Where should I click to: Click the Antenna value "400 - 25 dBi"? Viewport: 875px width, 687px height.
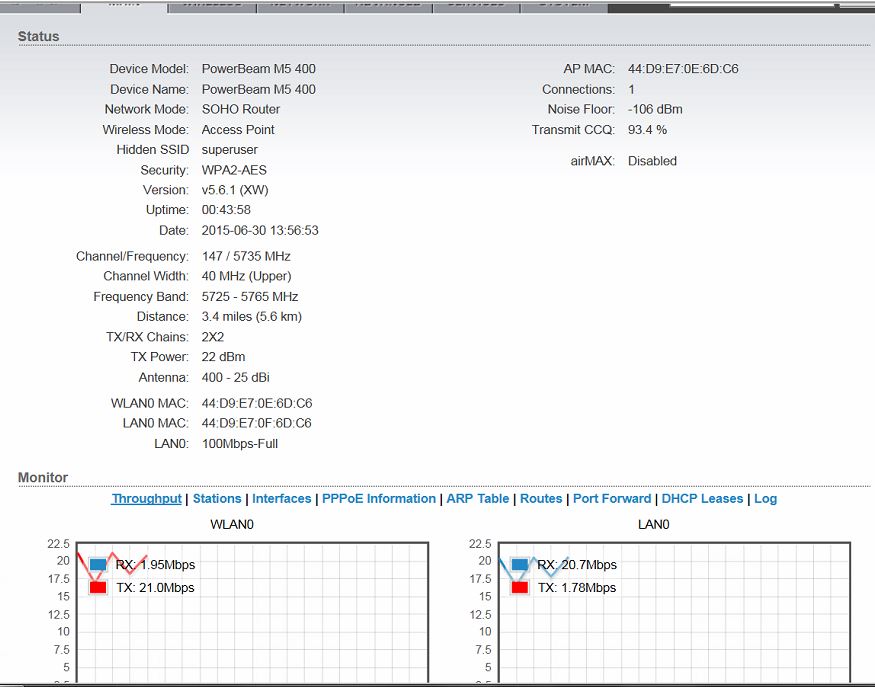(235, 377)
